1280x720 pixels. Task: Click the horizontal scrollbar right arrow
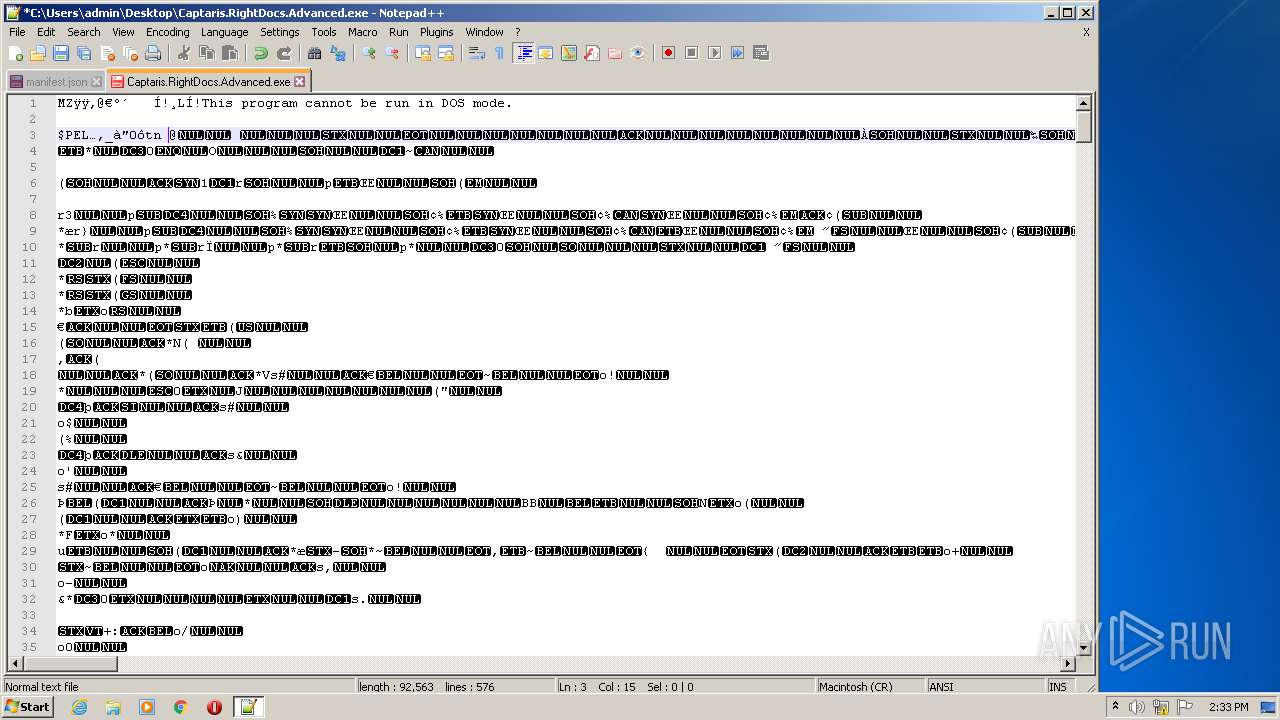click(1068, 663)
